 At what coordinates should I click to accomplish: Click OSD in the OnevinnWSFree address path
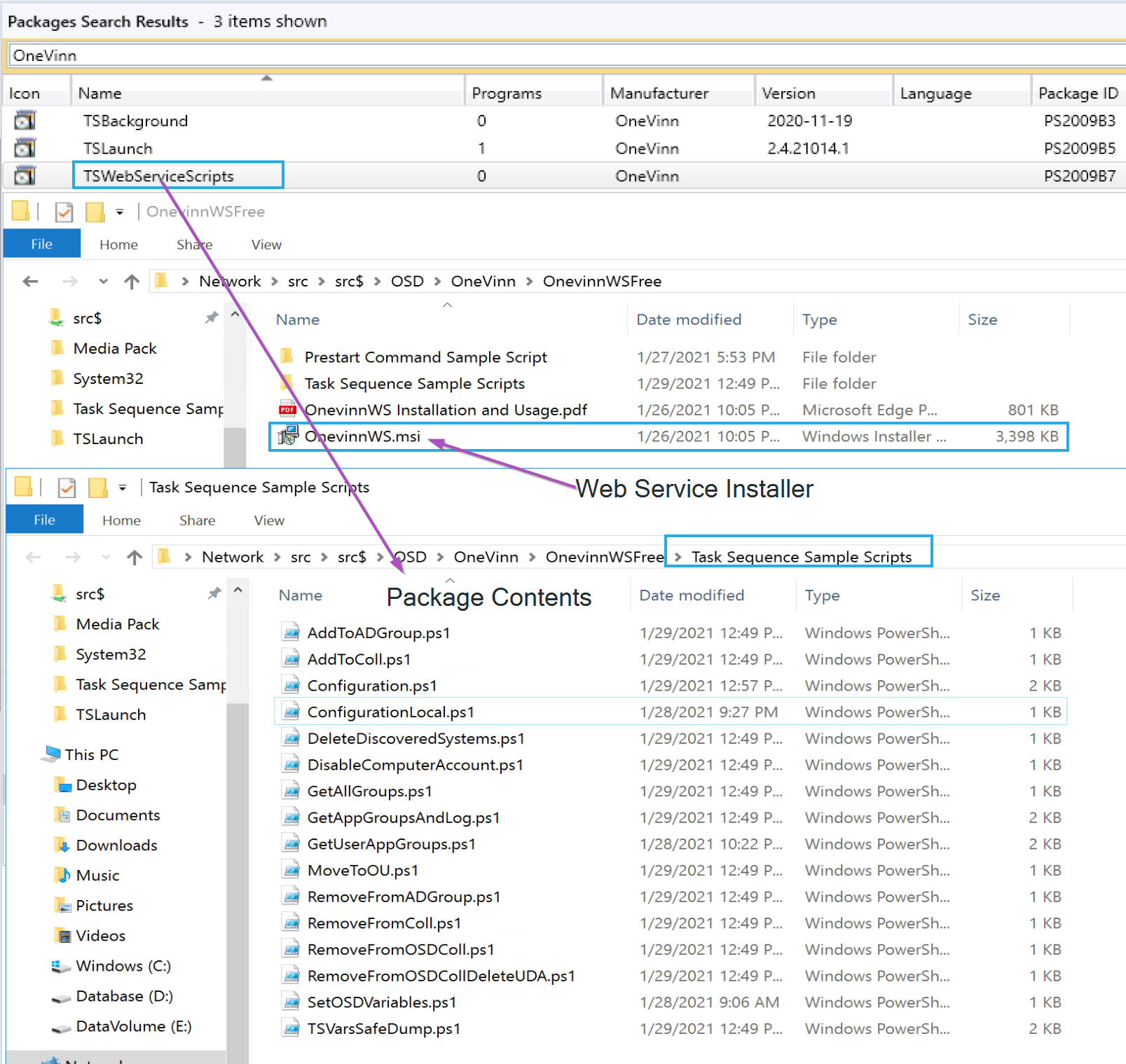[407, 282]
